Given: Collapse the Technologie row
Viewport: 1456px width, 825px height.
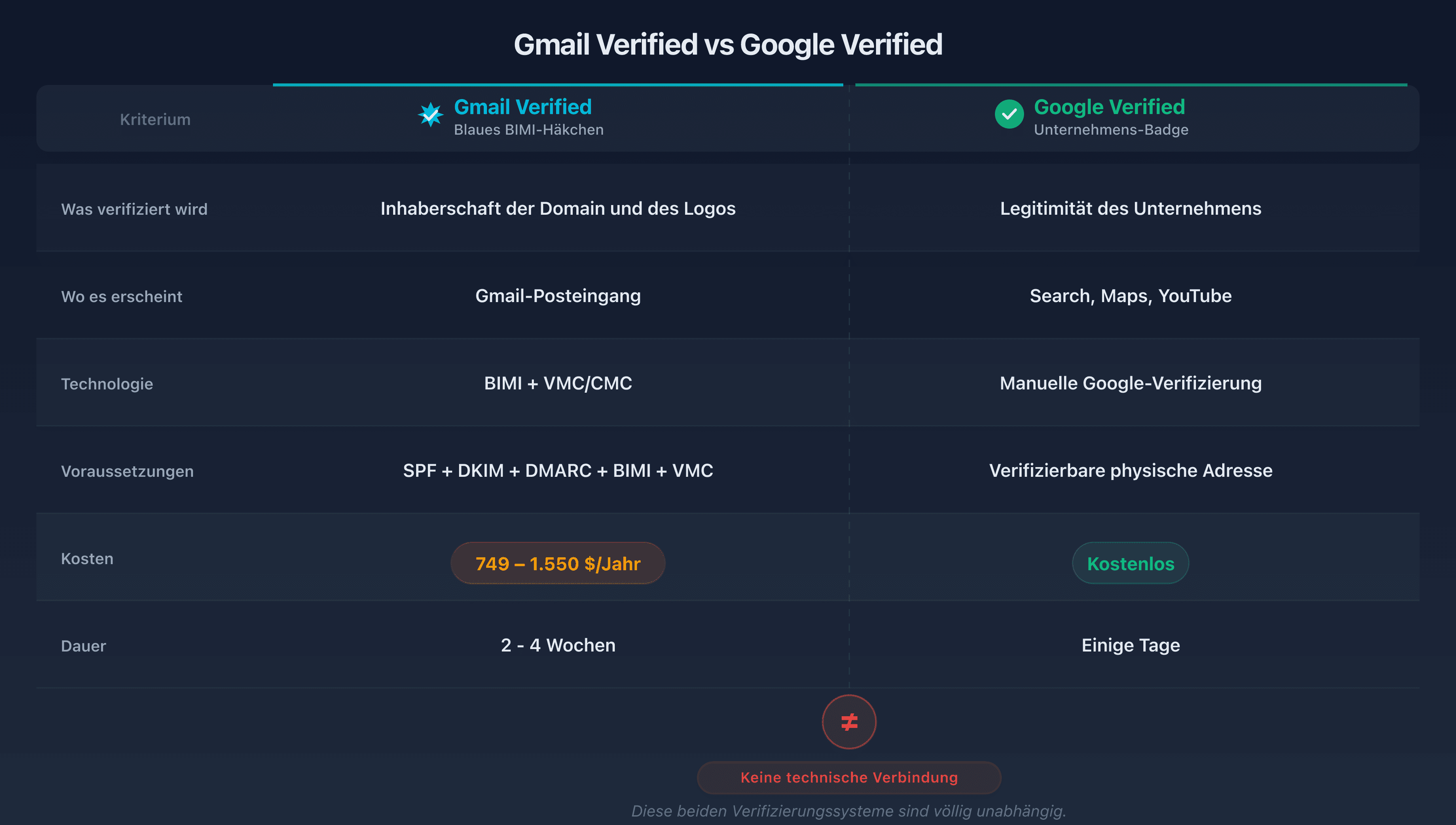Looking at the screenshot, I should pyautogui.click(x=107, y=384).
